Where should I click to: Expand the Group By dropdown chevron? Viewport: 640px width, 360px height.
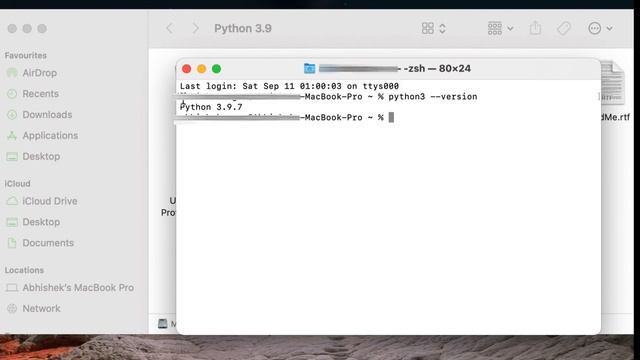pyautogui.click(x=510, y=29)
